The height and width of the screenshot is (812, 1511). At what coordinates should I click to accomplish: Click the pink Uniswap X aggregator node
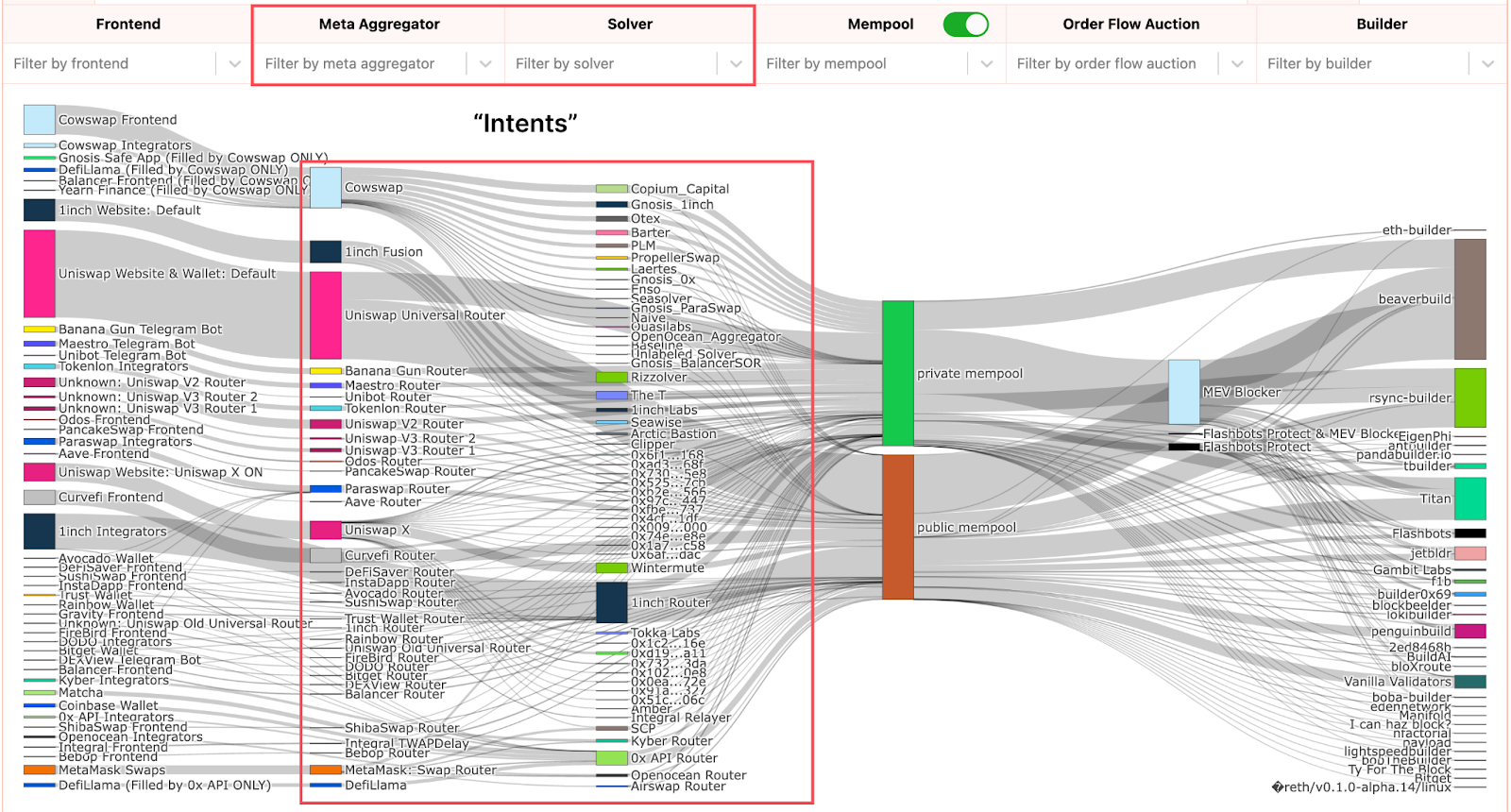[x=326, y=530]
